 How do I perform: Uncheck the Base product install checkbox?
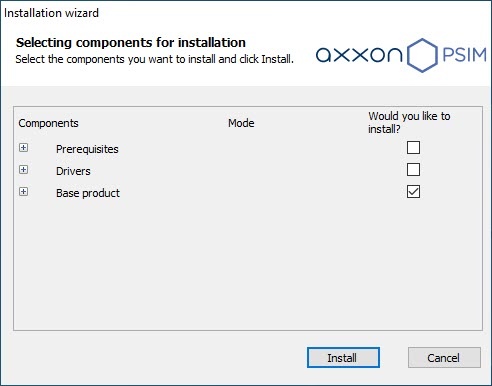tap(413, 192)
